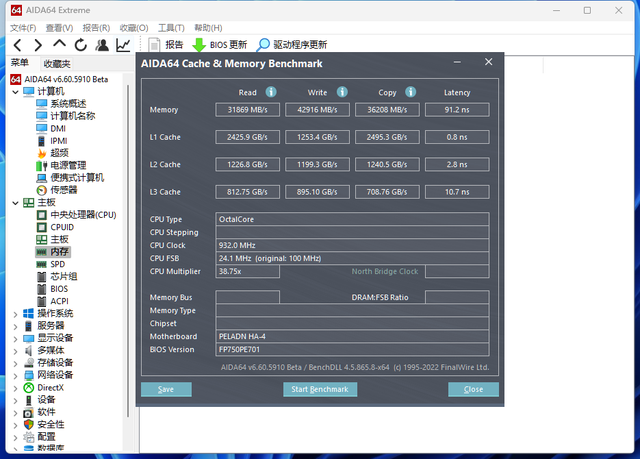Select the 系统概述 tree item
The width and height of the screenshot is (640, 459).
[x=61, y=104]
